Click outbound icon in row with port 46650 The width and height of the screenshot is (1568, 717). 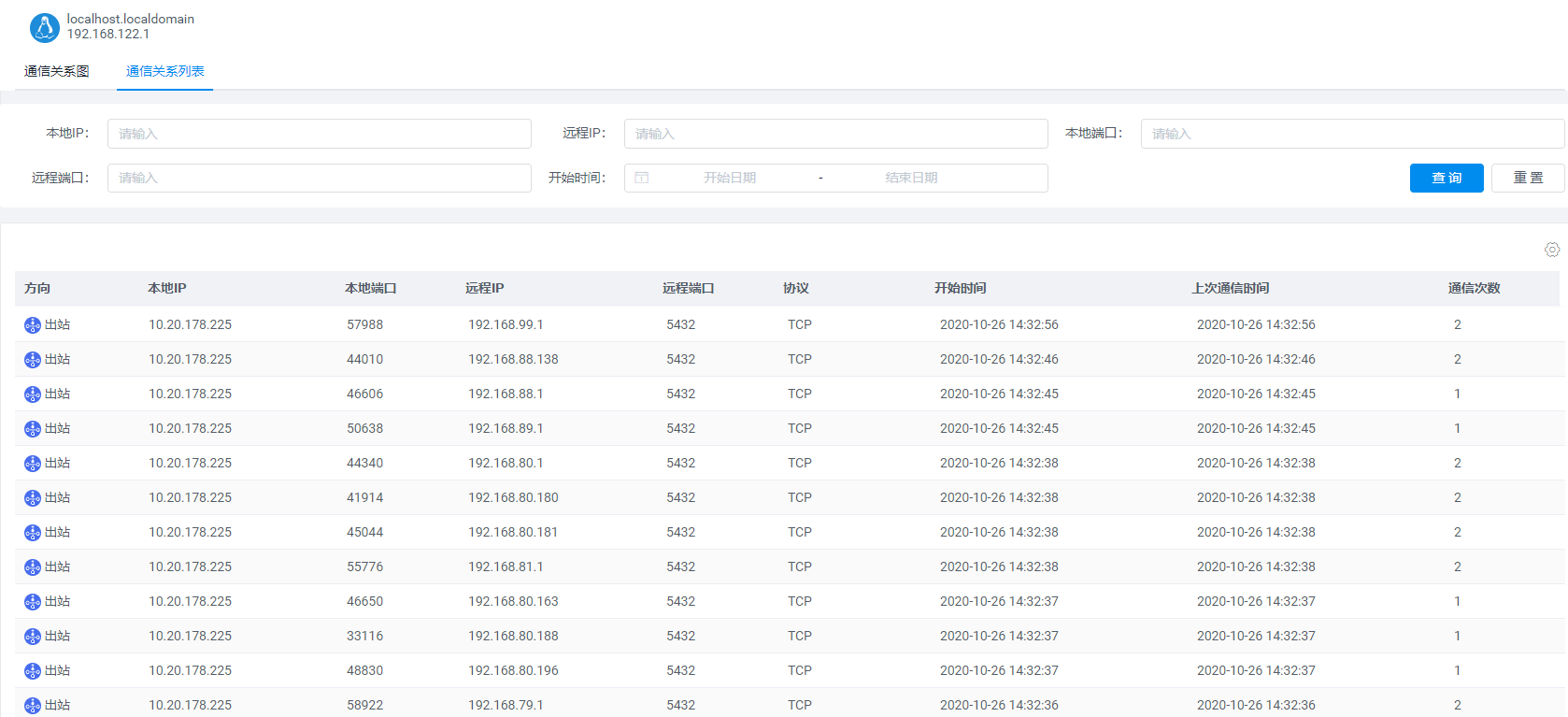point(33,602)
